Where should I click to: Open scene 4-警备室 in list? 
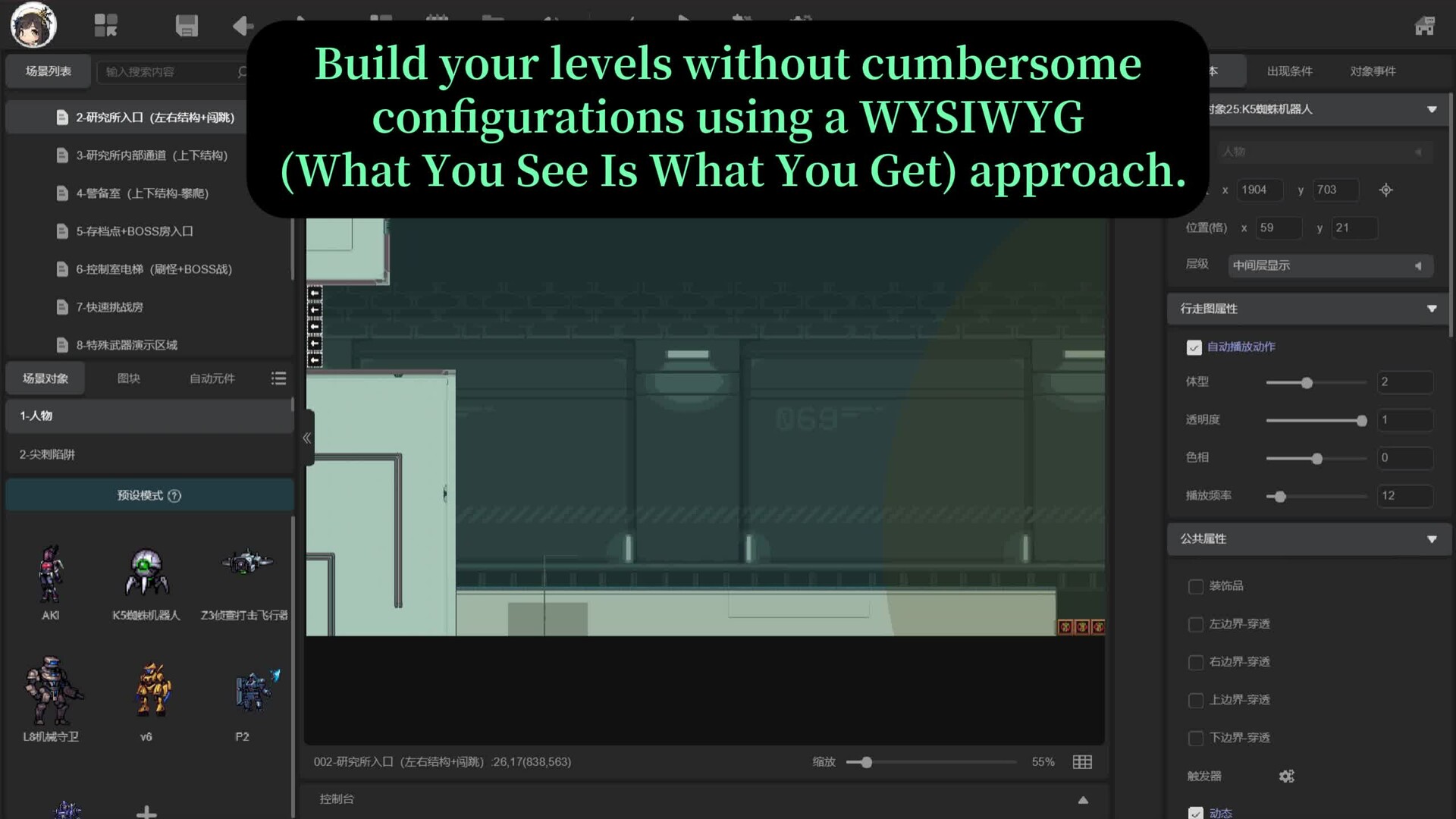[142, 193]
